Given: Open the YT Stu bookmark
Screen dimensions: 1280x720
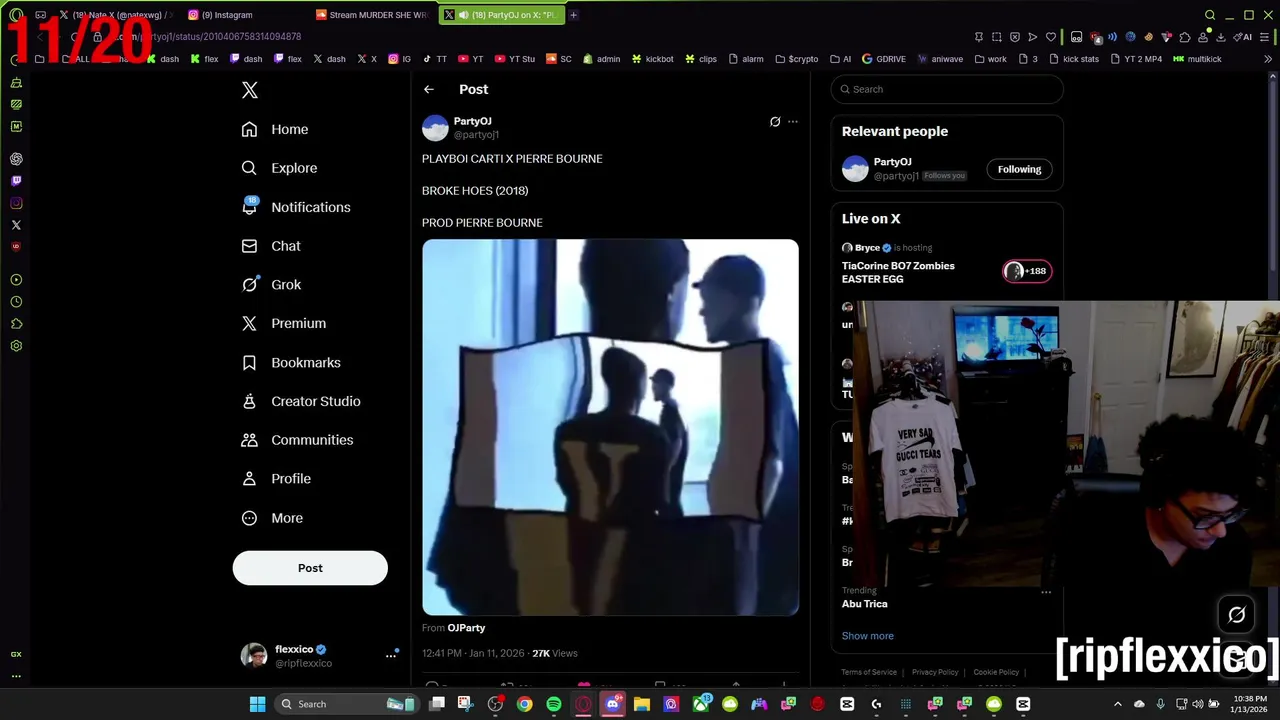Looking at the screenshot, I should (515, 59).
